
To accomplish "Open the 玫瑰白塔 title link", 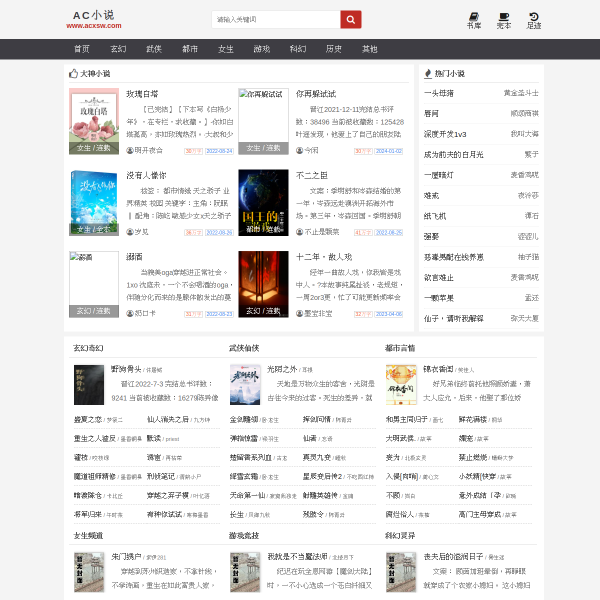I will [142, 94].
